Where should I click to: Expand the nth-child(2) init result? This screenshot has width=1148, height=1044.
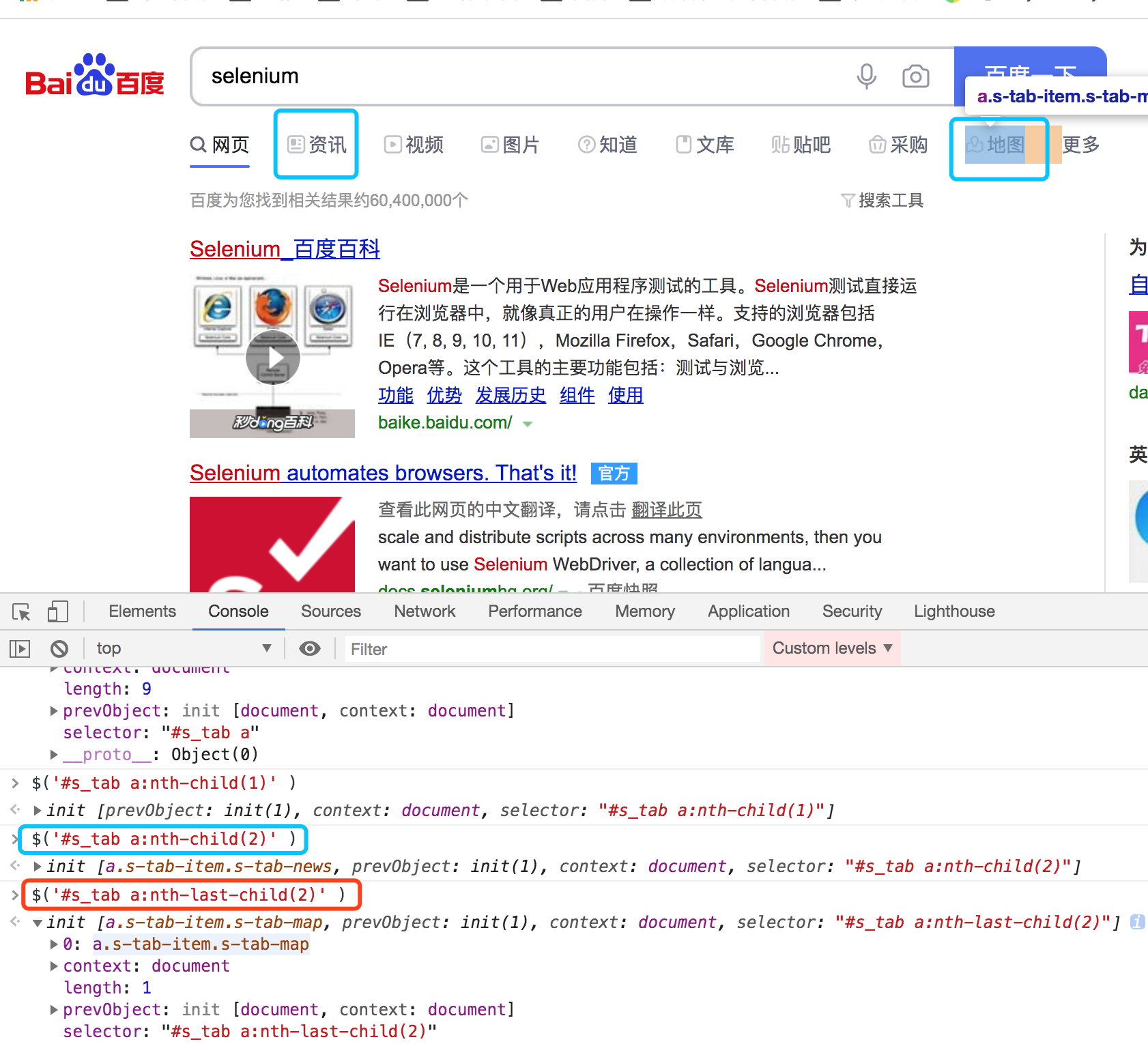(x=38, y=867)
